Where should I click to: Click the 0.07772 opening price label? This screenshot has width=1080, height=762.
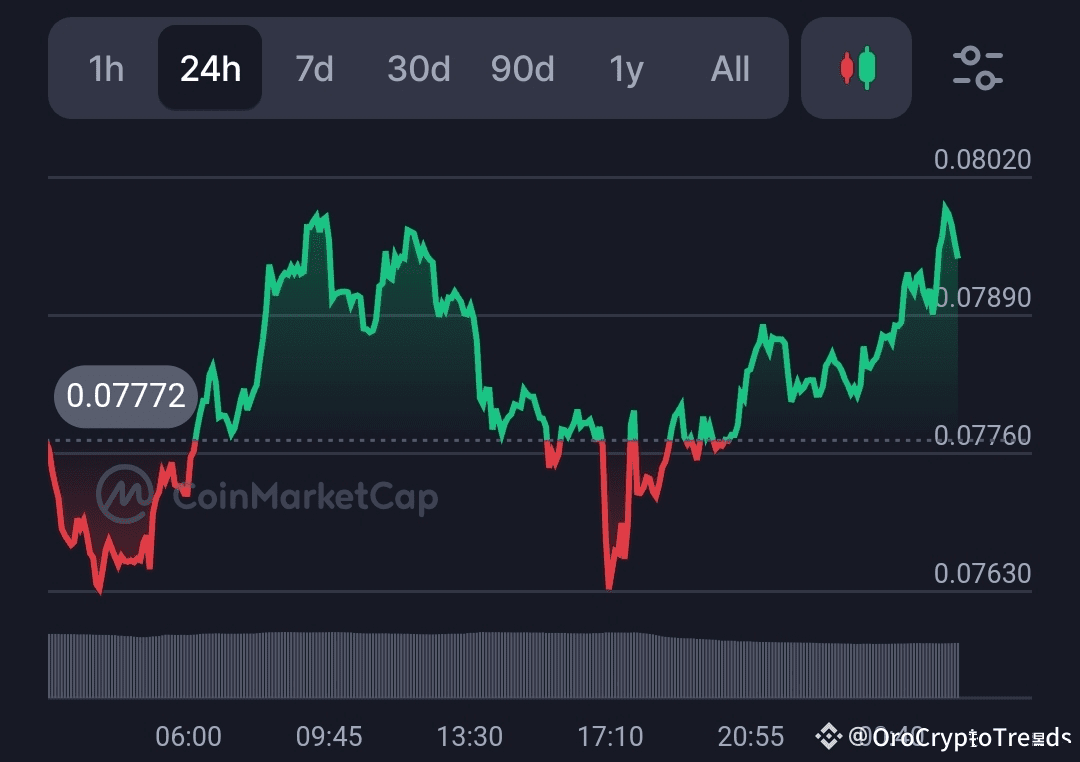coord(126,396)
